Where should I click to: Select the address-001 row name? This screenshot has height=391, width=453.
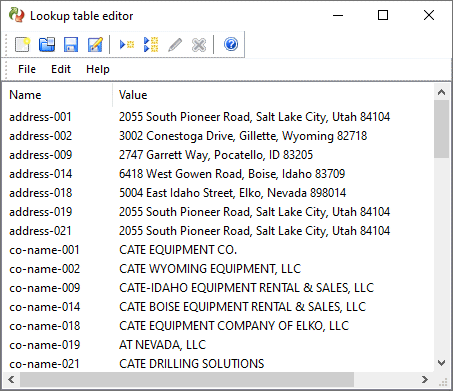[40, 117]
